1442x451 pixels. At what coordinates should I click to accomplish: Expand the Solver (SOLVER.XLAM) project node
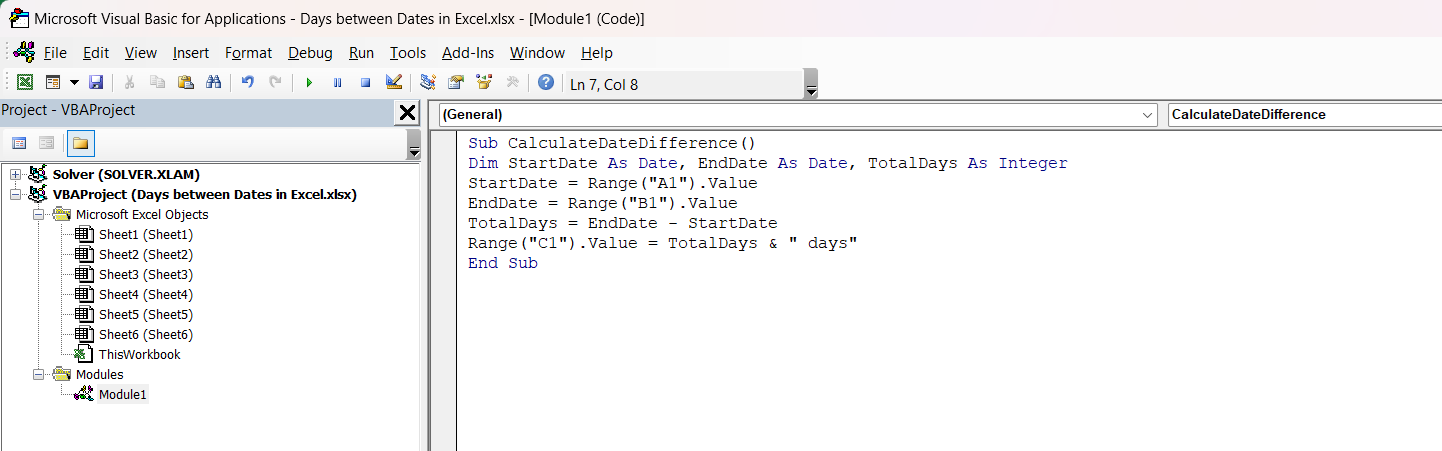click(x=15, y=175)
